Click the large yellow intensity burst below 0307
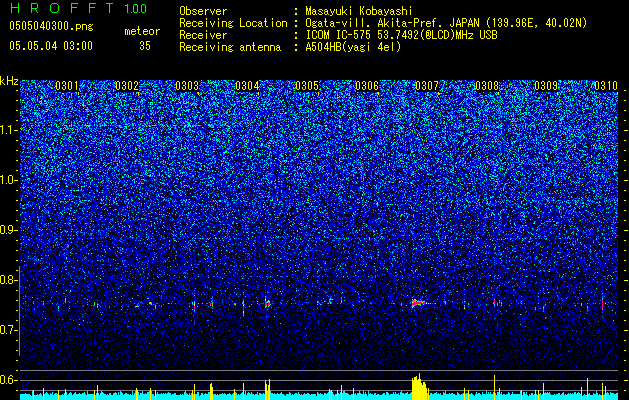Viewport: 629px width, 400px height. pos(419,387)
